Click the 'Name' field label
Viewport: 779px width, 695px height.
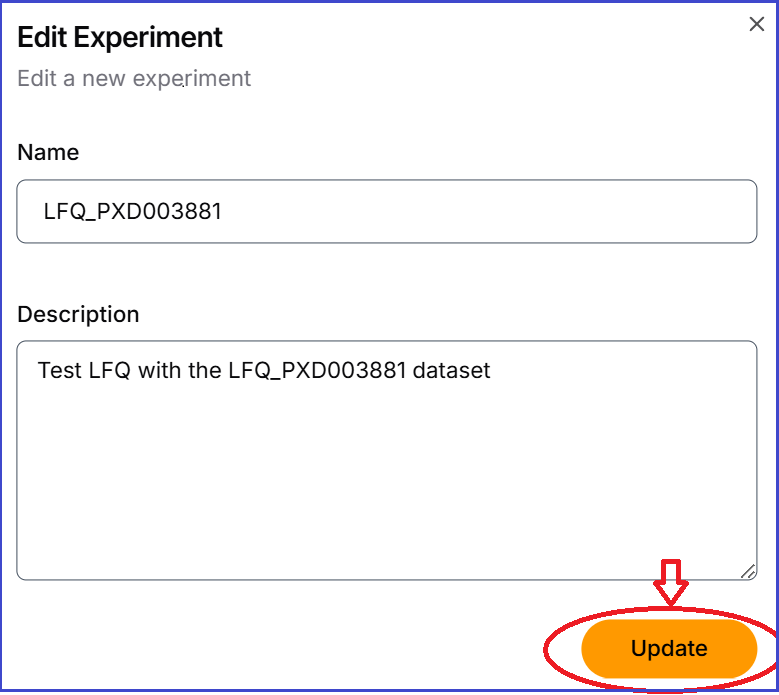[x=48, y=152]
